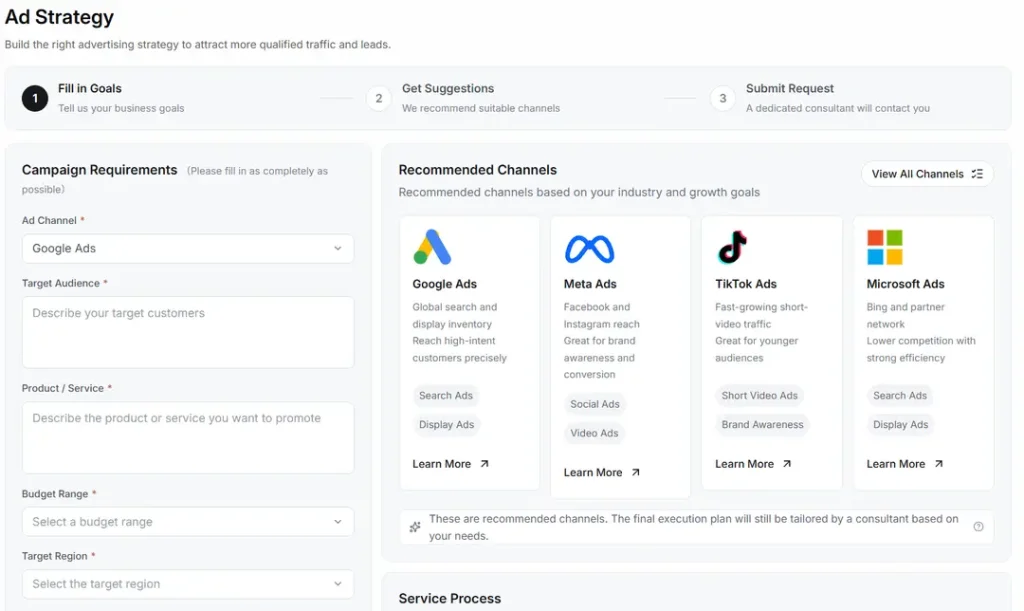Select step 1 circle Fill in Goals
1024x611 pixels.
pyautogui.click(x=35, y=99)
